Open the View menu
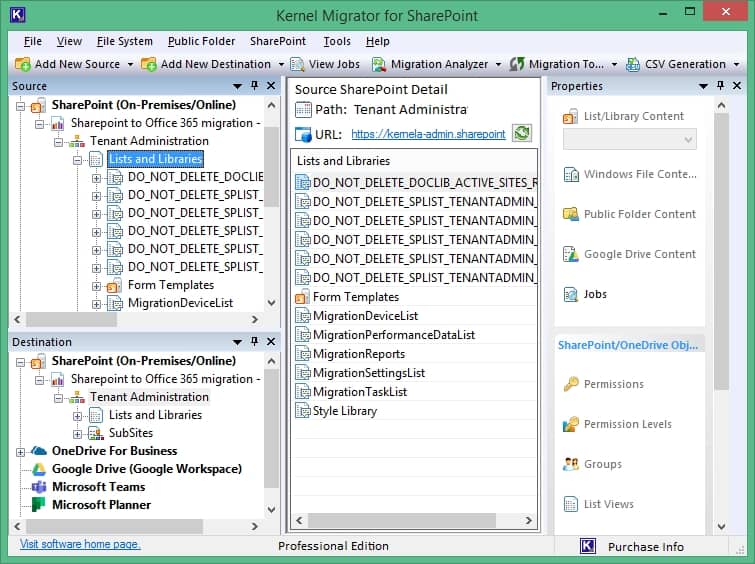The width and height of the screenshot is (755, 564). pos(69,41)
